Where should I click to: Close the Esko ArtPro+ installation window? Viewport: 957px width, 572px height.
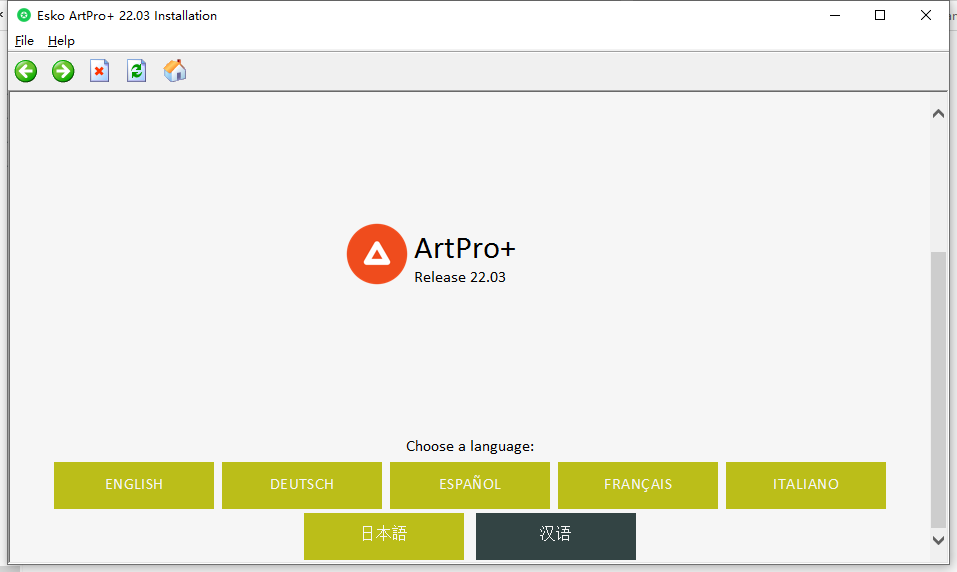926,15
